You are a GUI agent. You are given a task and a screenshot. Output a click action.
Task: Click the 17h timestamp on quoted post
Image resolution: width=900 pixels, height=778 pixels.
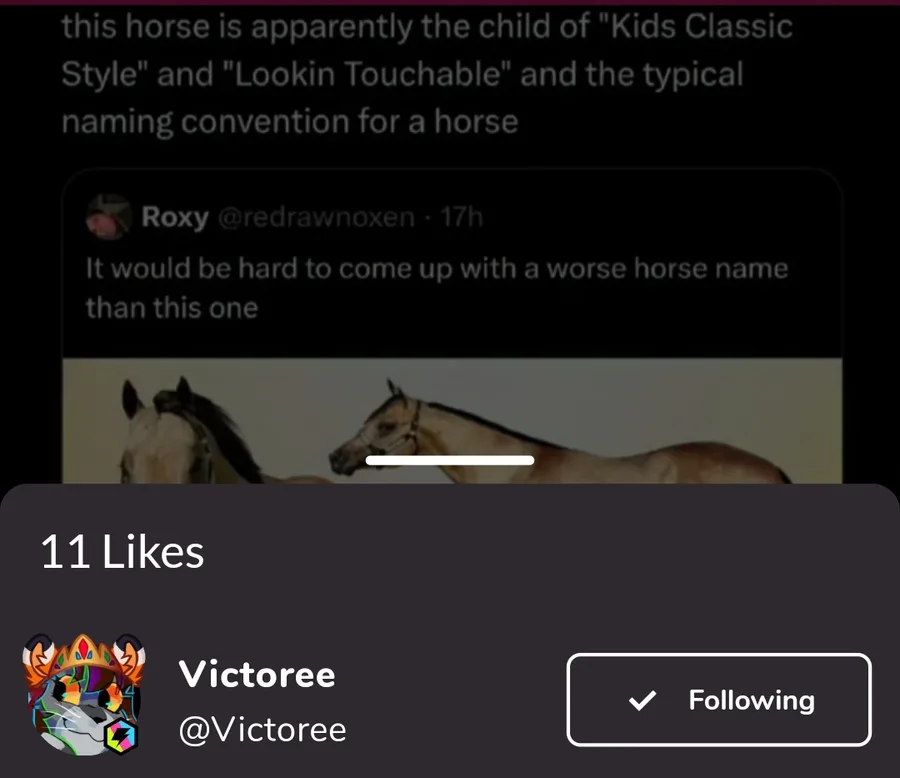(x=461, y=217)
